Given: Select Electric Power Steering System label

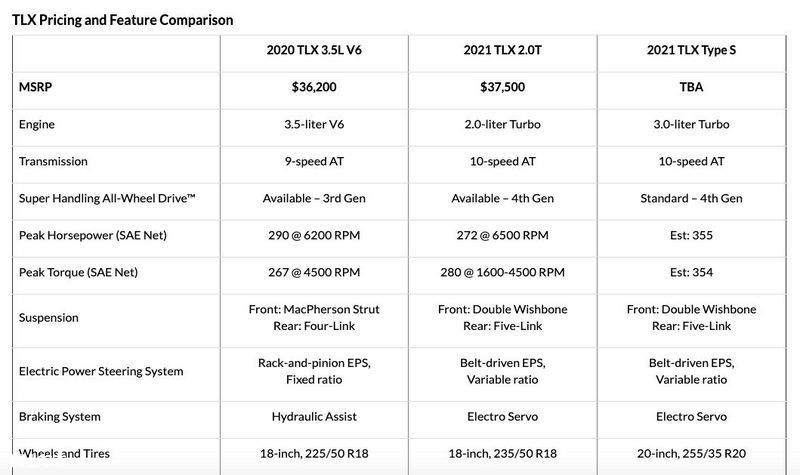Looking at the screenshot, I should (x=101, y=371).
